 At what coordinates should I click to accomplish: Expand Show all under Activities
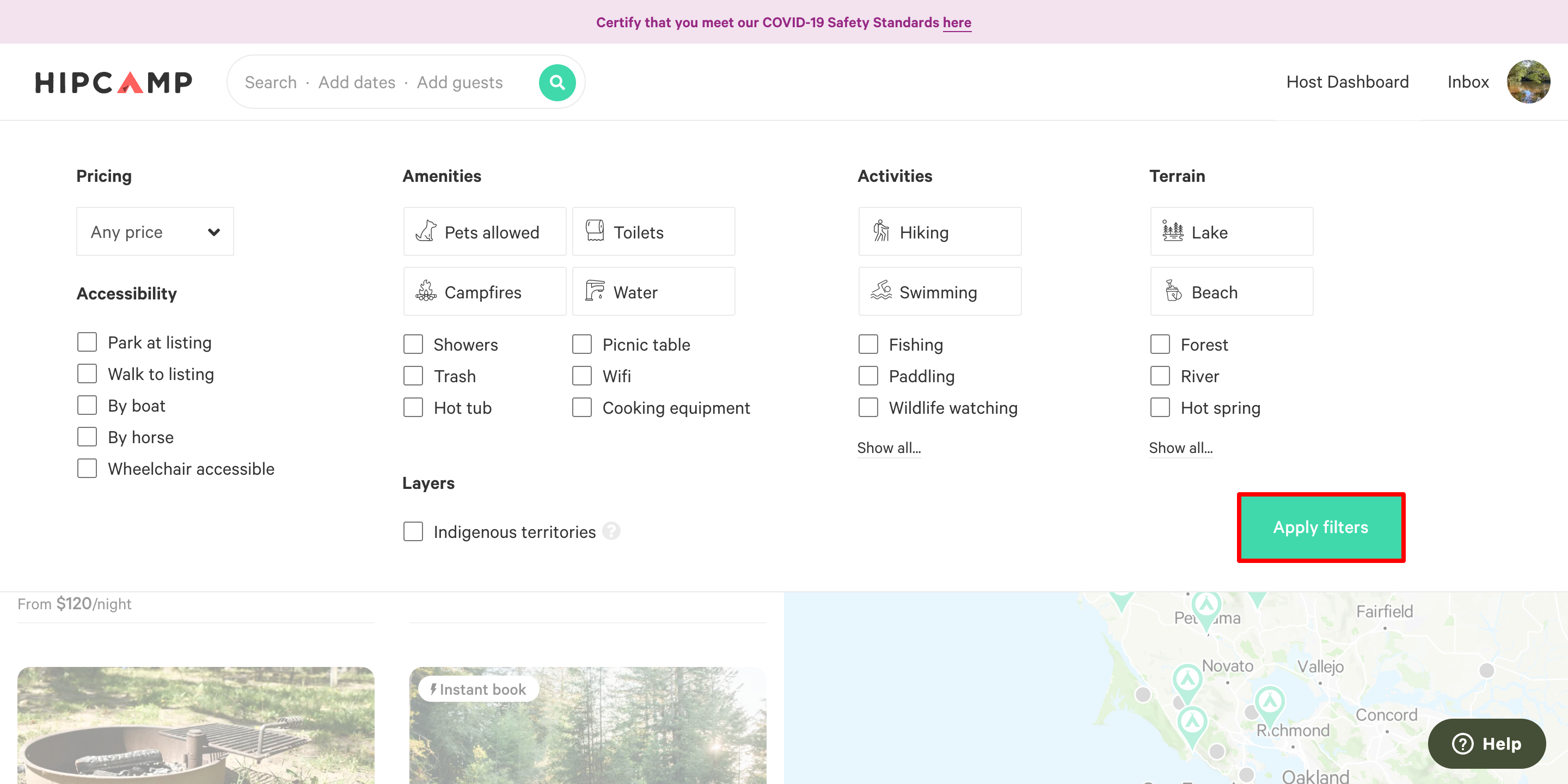tap(889, 448)
